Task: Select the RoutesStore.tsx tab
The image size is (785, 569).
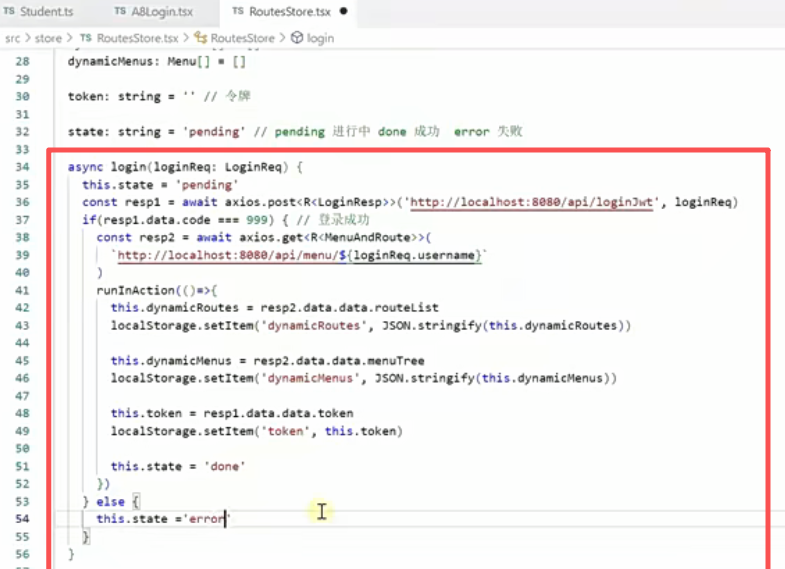Action: coord(290,11)
